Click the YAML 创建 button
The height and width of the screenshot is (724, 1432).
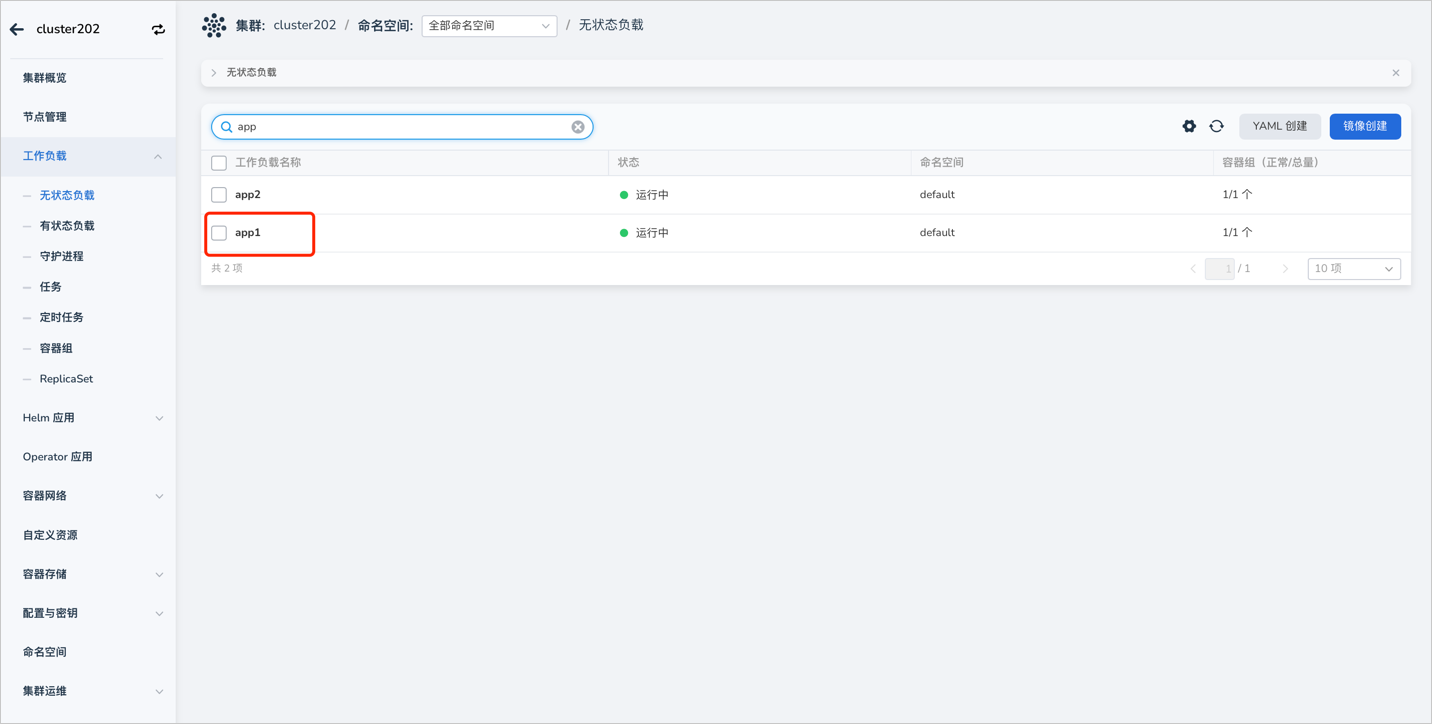(1280, 126)
